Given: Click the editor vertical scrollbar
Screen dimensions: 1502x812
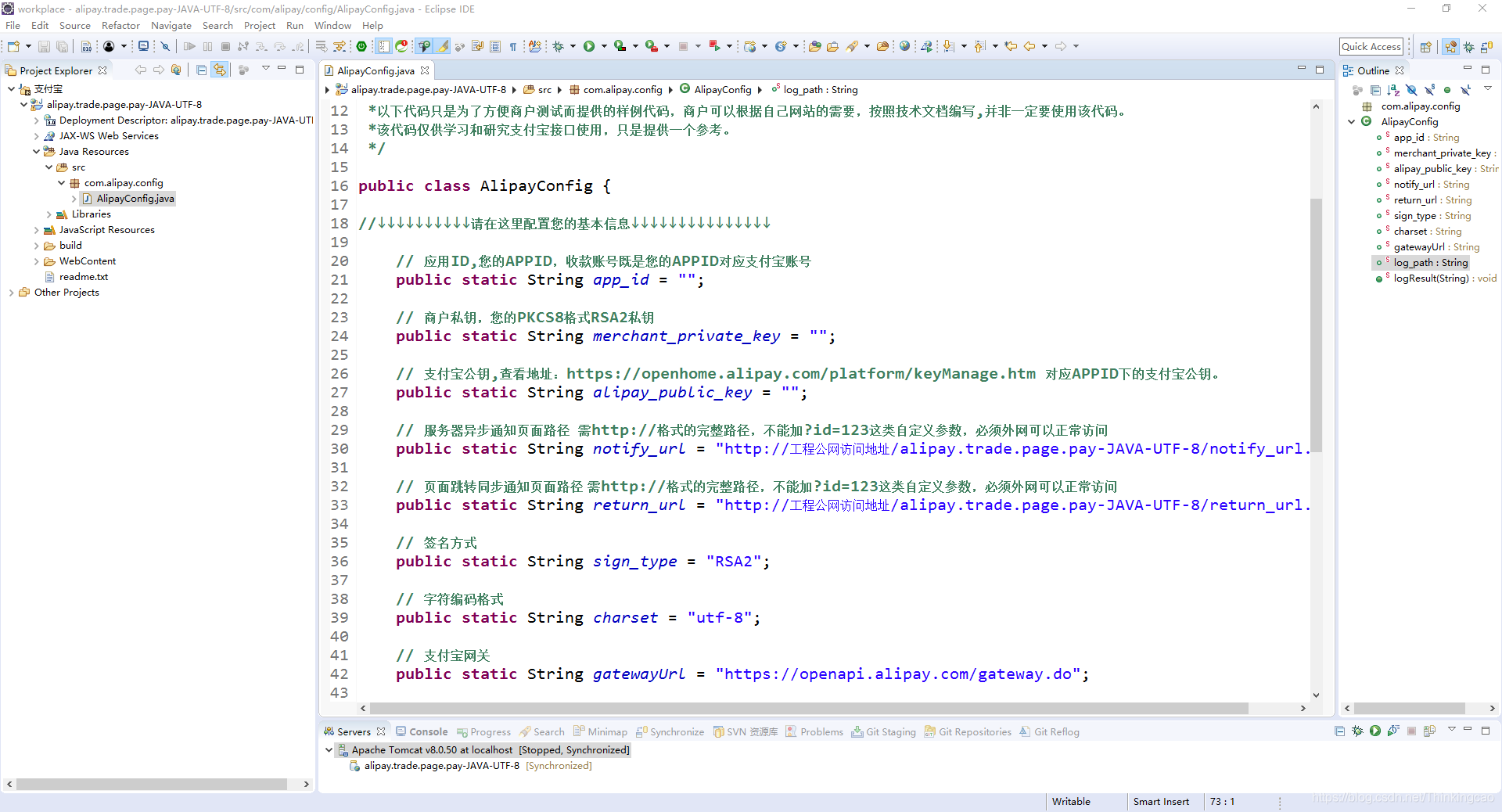Looking at the screenshot, I should [1316, 325].
